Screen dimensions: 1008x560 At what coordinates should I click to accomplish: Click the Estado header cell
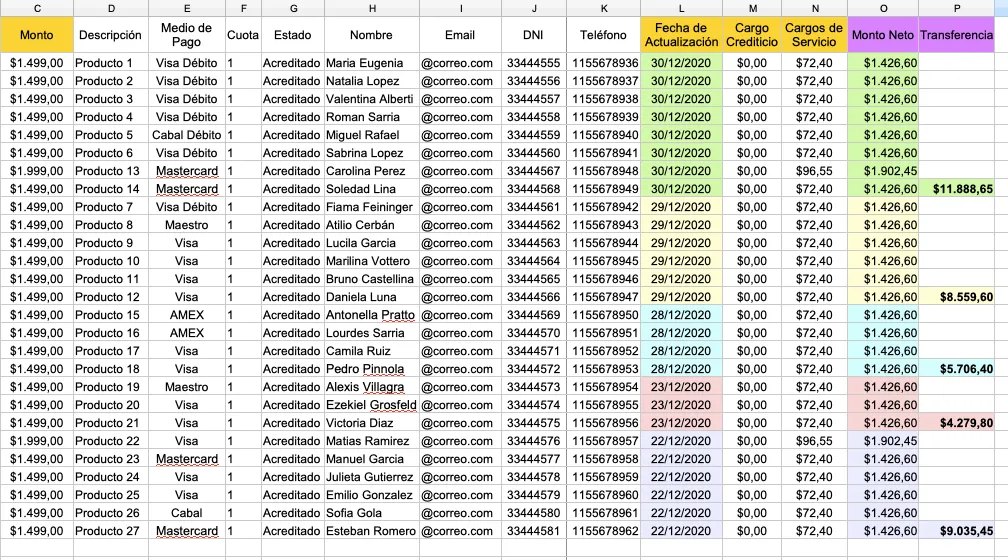pos(292,35)
